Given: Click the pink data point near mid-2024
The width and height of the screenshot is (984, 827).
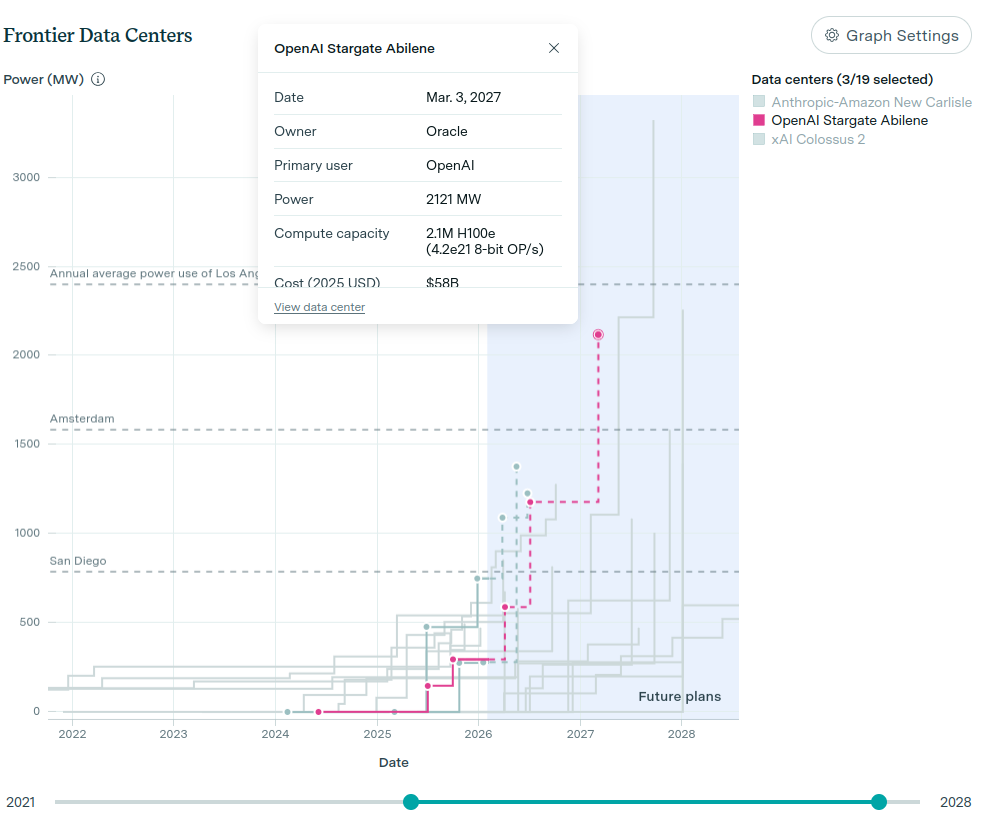Looking at the screenshot, I should (x=318, y=712).
